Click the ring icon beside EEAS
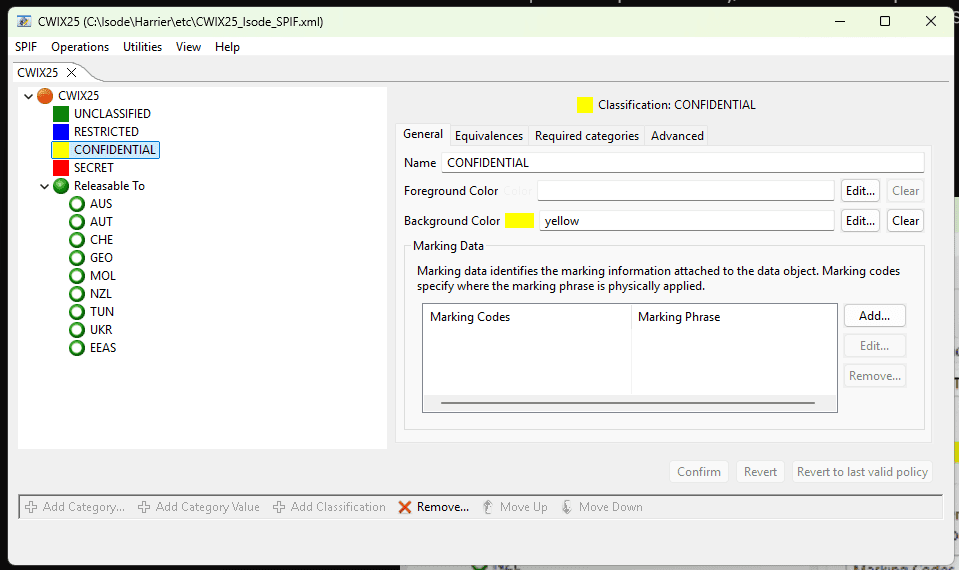 point(76,348)
